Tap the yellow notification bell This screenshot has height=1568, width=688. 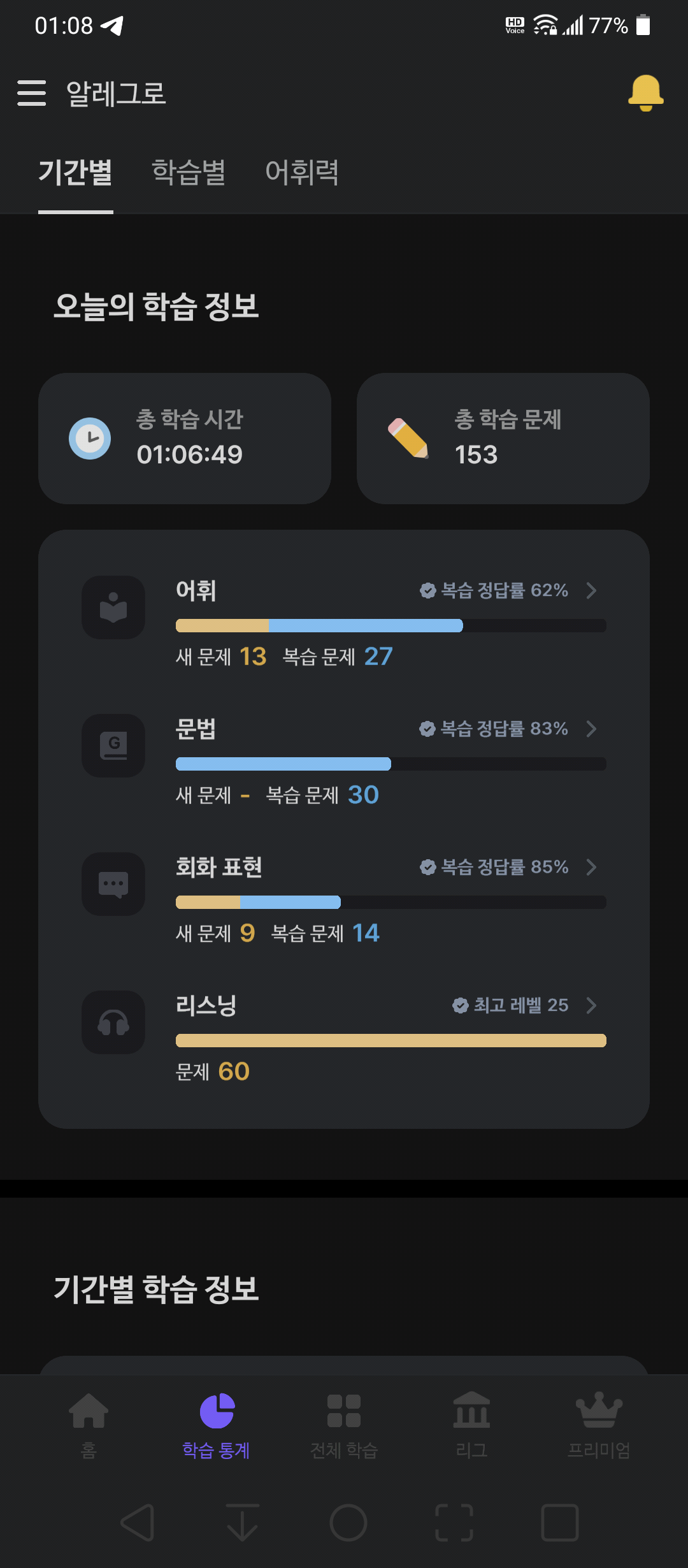pyautogui.click(x=646, y=93)
